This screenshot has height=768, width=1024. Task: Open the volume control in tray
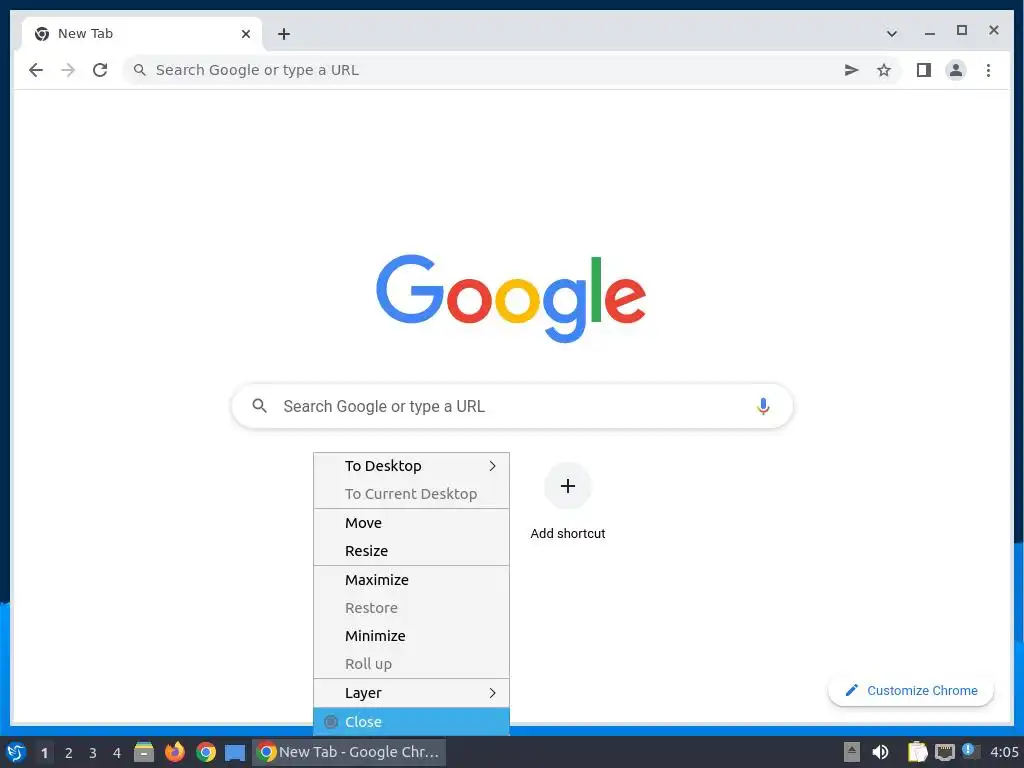[880, 752]
